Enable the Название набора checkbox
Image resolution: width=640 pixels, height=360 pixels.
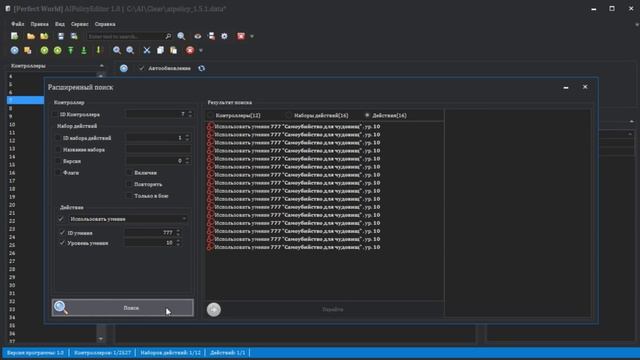click(58, 150)
